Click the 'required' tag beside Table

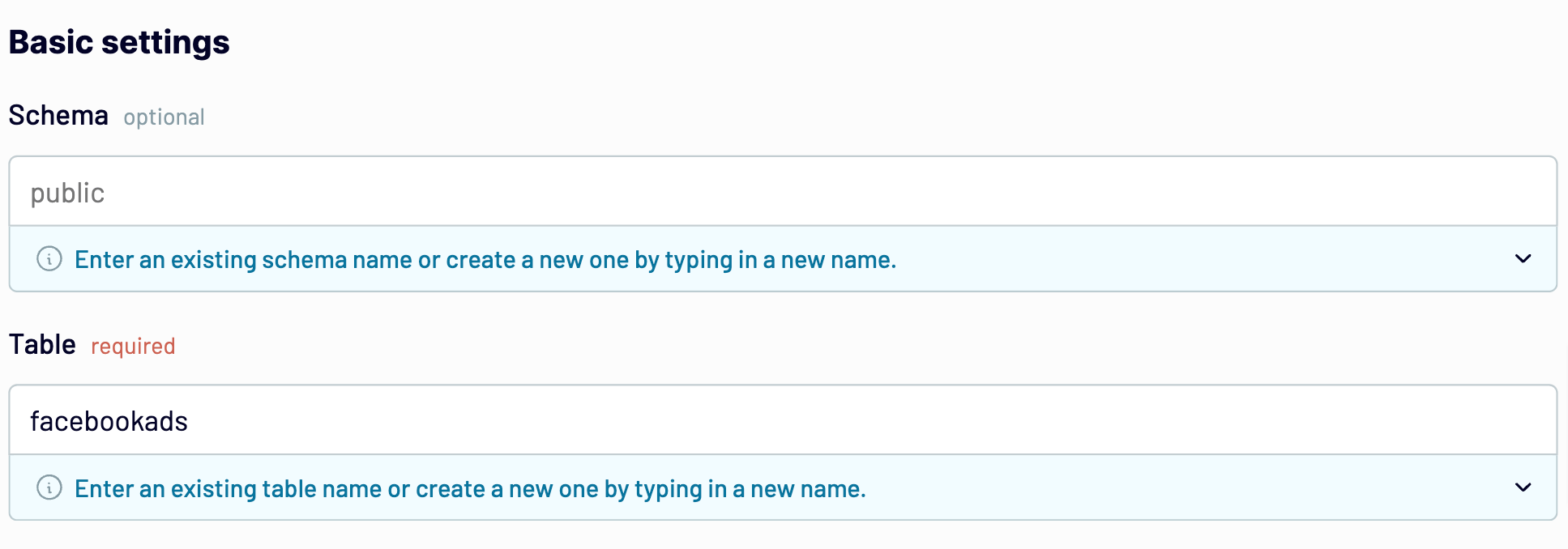[x=133, y=347]
